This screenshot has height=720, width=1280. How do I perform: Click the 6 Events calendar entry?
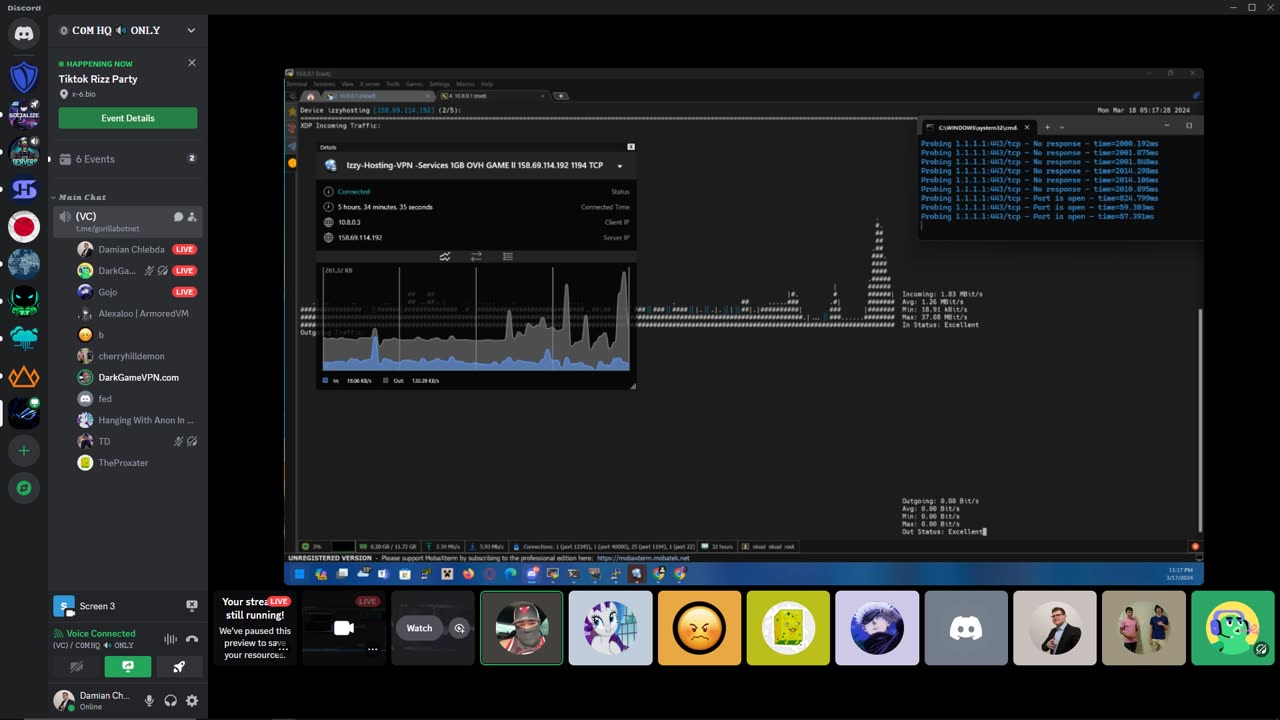point(128,159)
